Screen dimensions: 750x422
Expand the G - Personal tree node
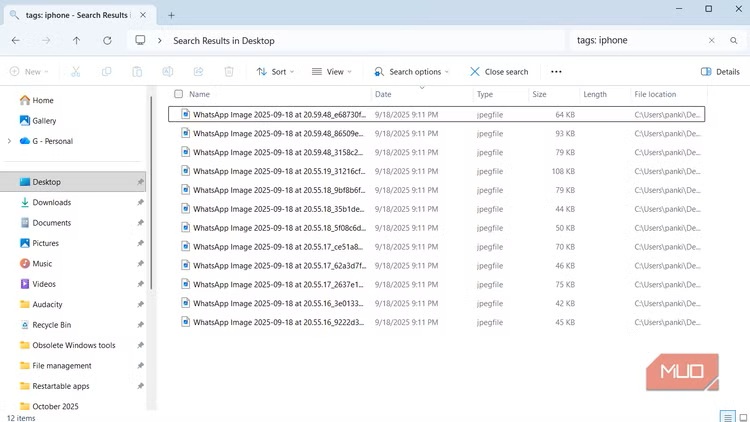coord(9,141)
